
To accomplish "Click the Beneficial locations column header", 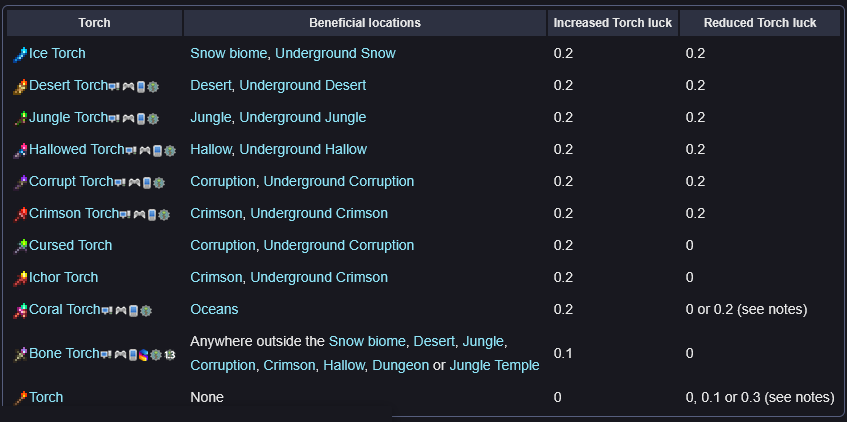I will click(x=365, y=23).
